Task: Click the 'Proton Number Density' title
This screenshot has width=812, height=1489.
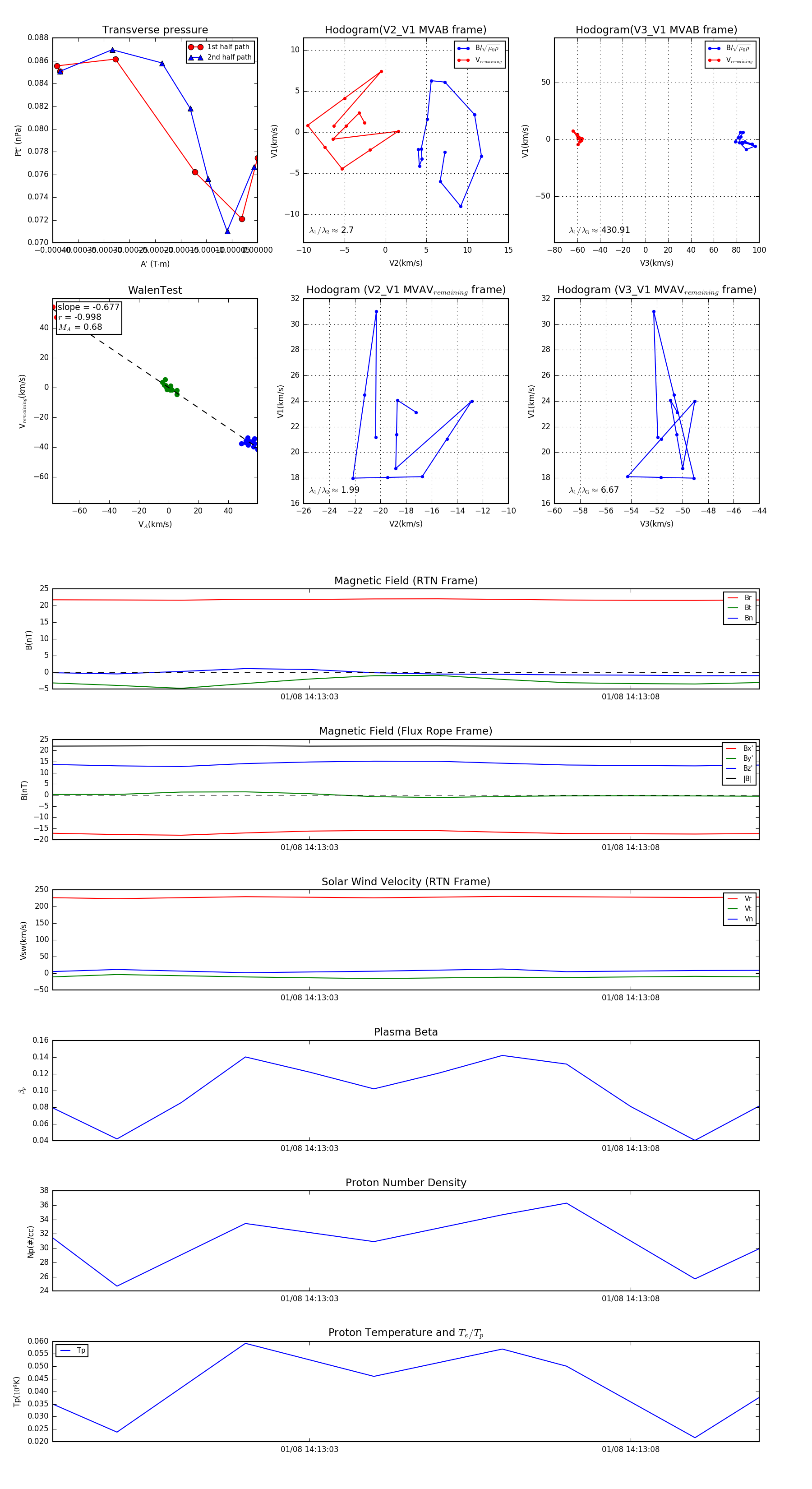Action: click(406, 1182)
